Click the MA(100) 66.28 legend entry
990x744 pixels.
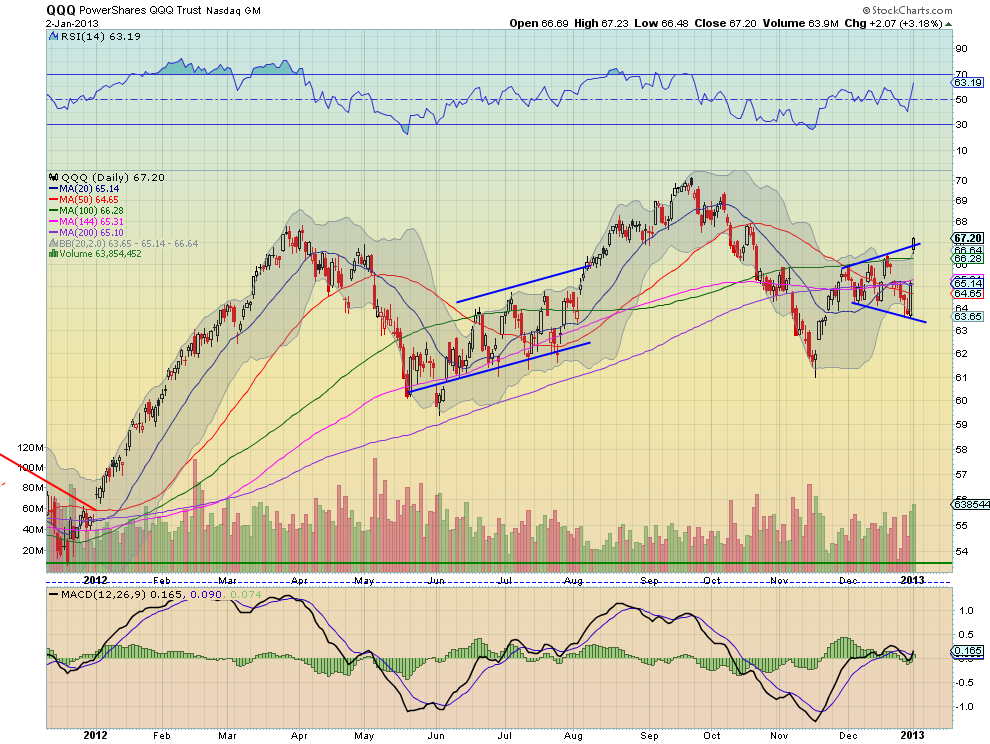[92, 210]
